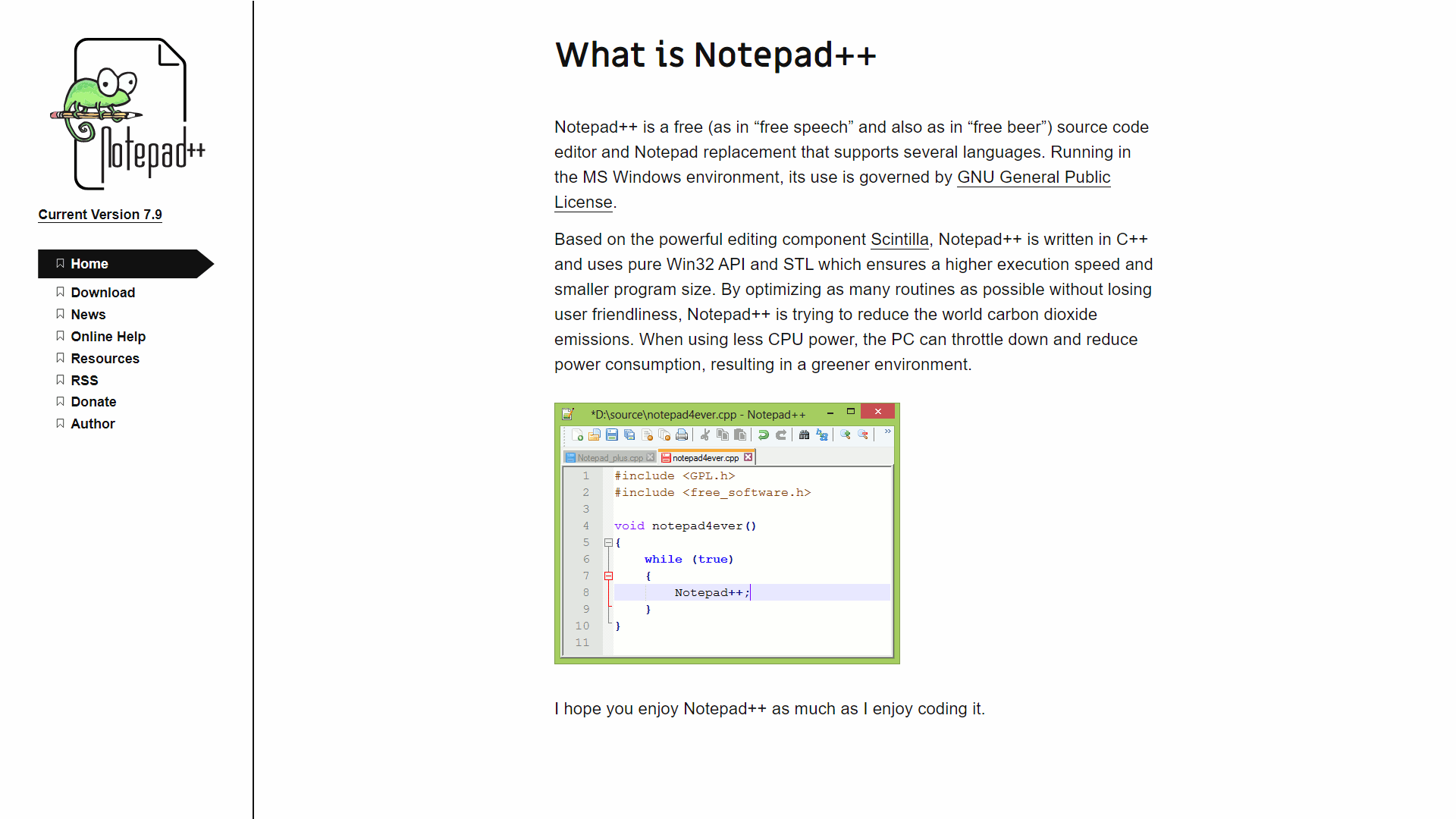Click the Zoom Out magnifier icon
This screenshot has width=1456, height=819.
[863, 435]
